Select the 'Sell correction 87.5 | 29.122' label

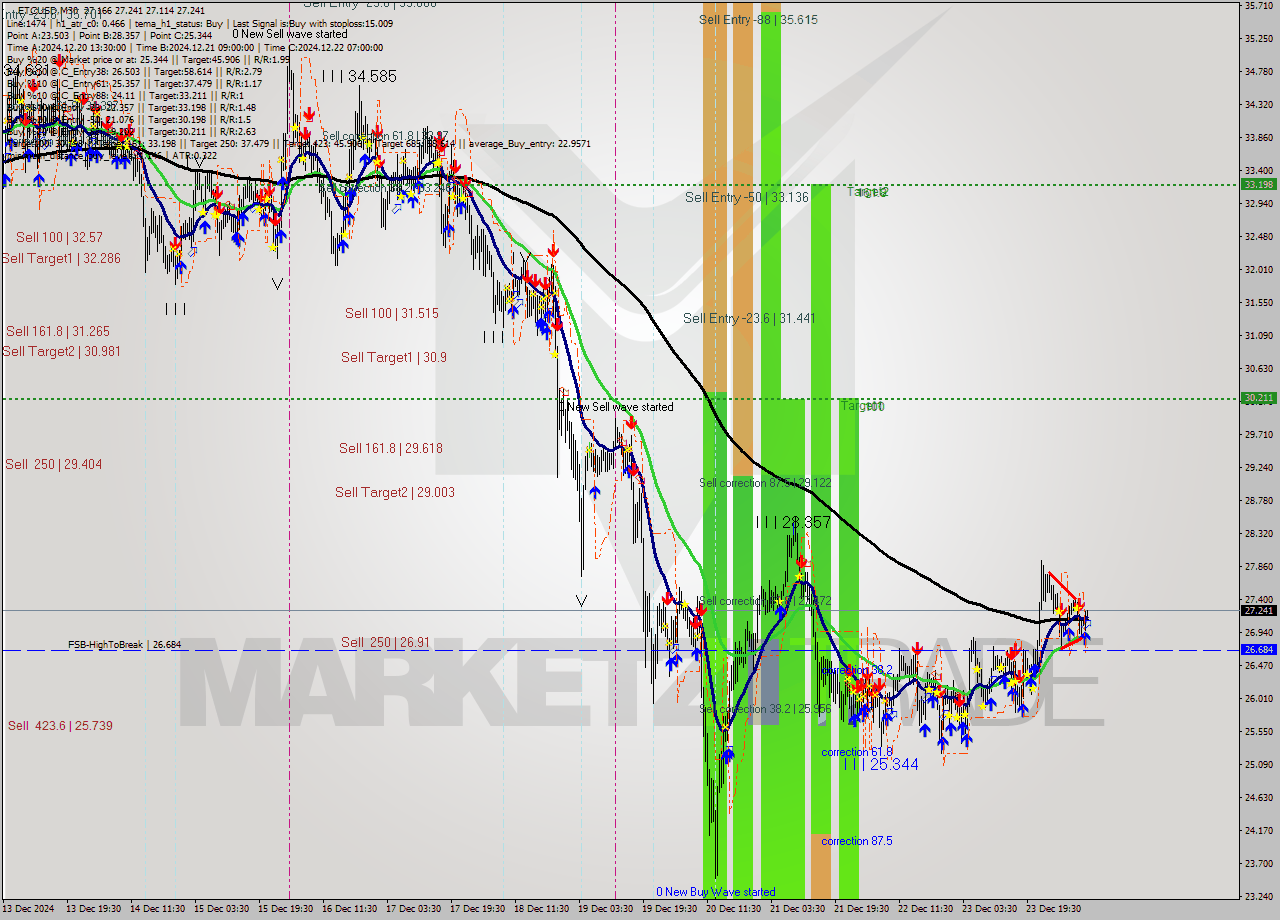click(765, 482)
